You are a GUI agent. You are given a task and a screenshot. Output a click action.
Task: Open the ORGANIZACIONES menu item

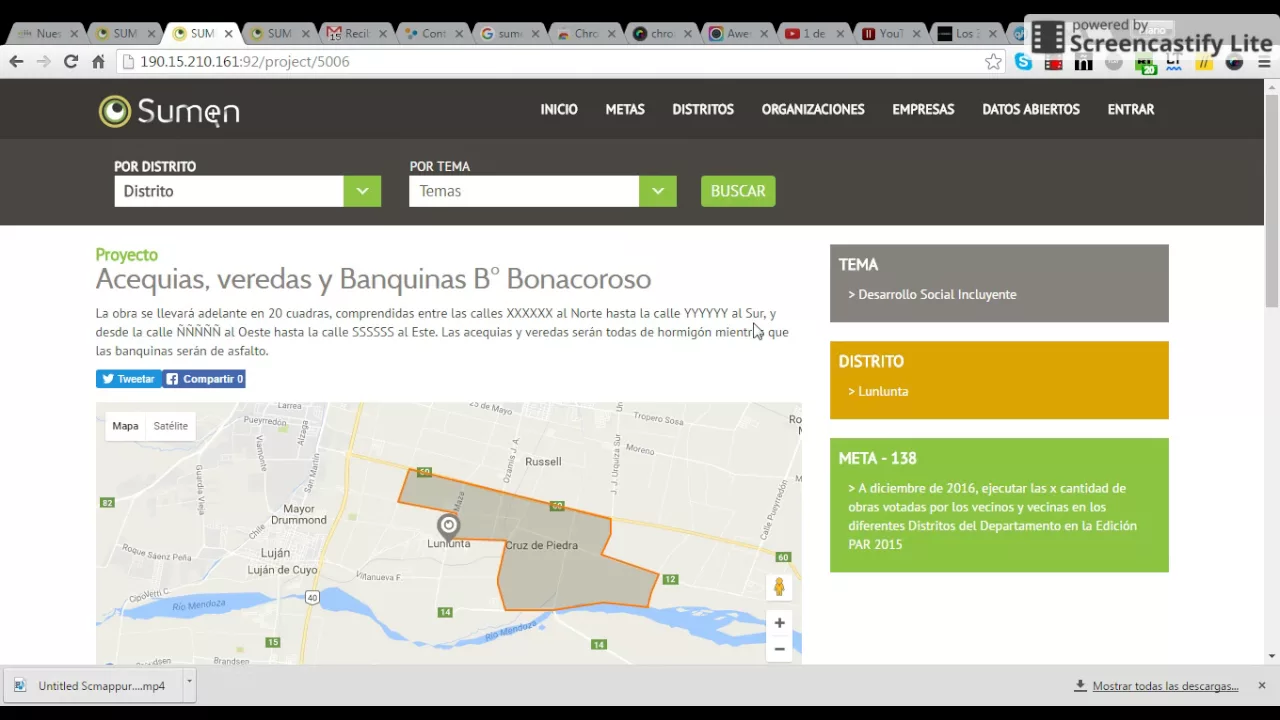813,110
